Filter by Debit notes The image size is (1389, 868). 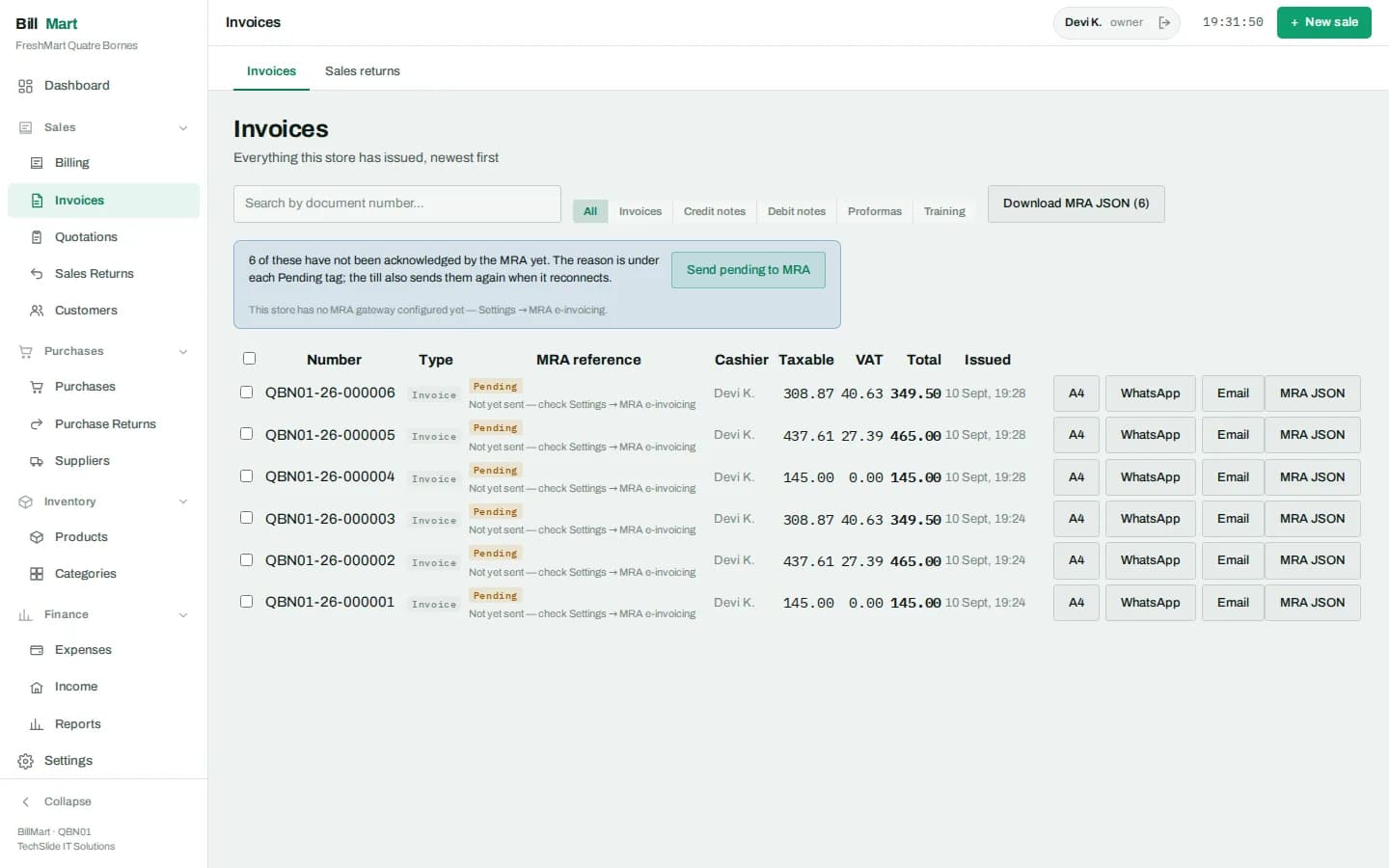pyautogui.click(x=797, y=211)
